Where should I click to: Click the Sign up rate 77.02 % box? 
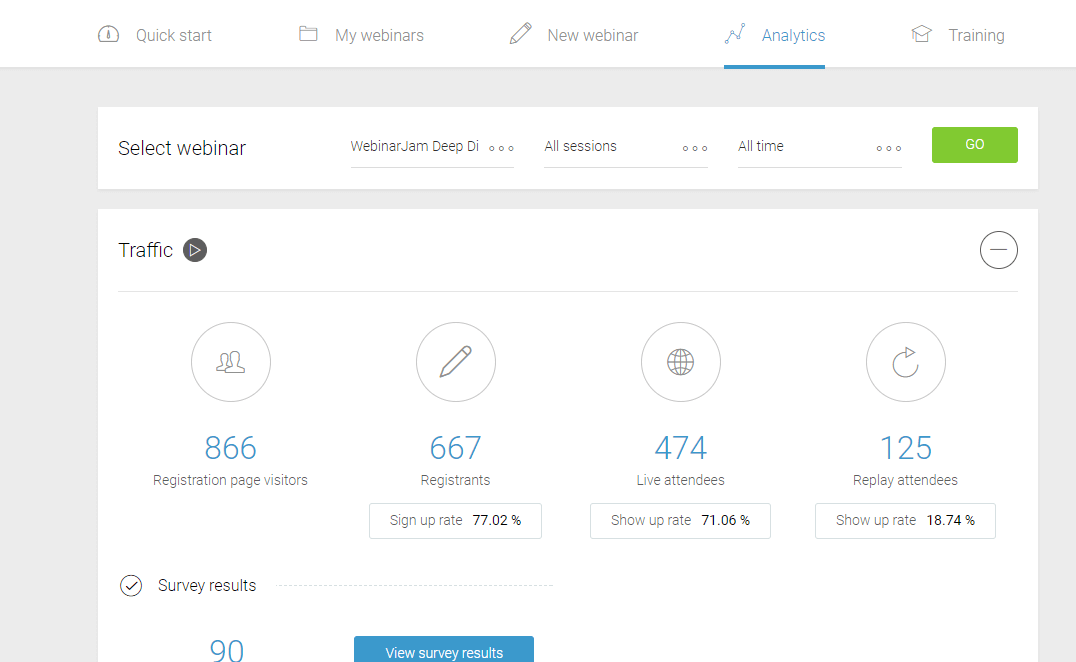(x=455, y=521)
